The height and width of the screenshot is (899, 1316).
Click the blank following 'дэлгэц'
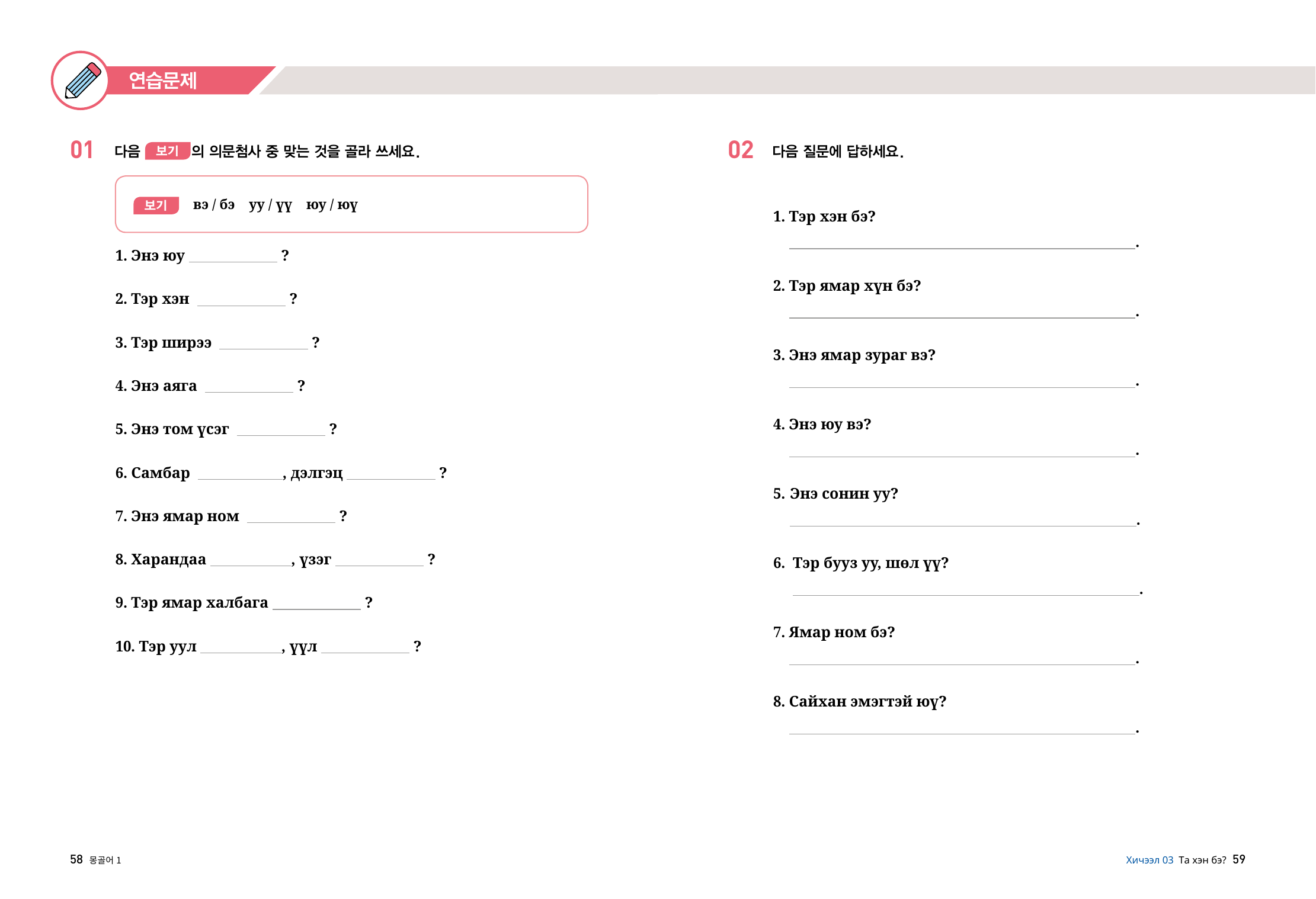click(391, 475)
